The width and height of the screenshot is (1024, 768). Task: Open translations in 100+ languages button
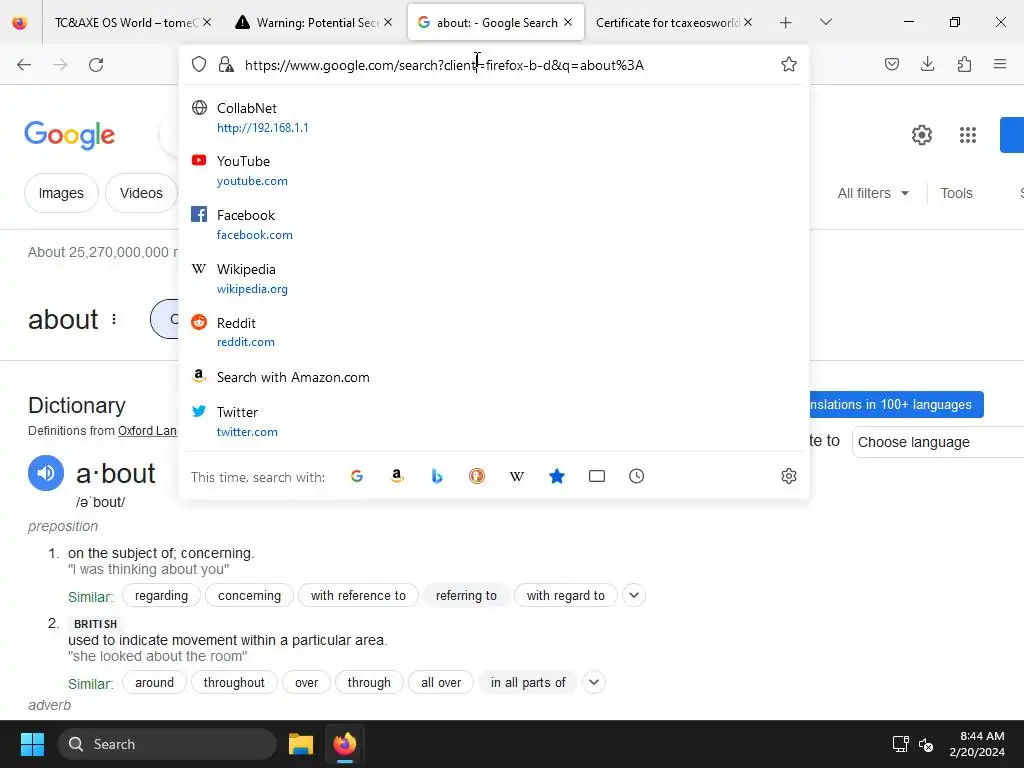(896, 405)
